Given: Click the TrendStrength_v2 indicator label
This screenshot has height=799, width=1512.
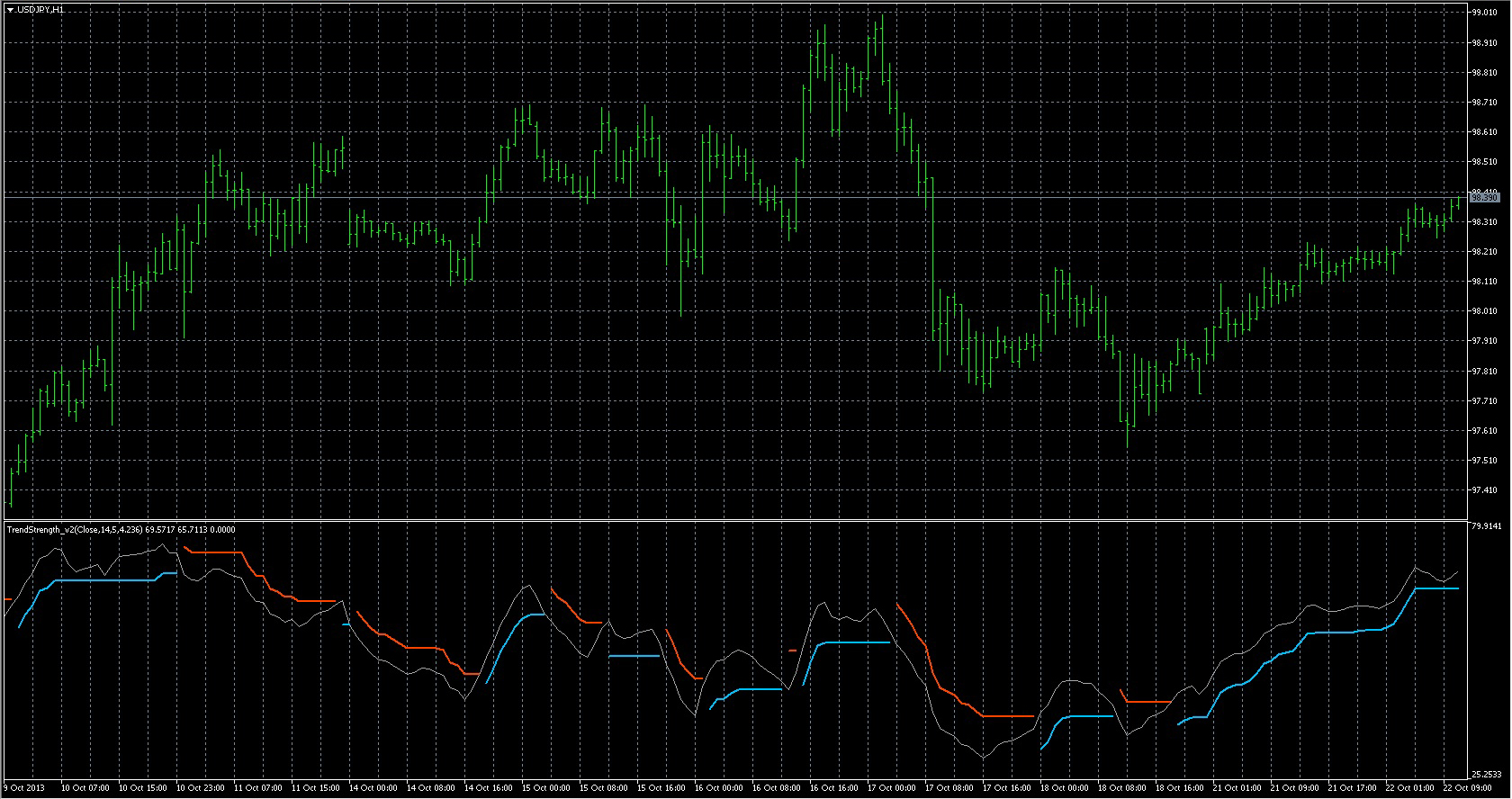Looking at the screenshot, I should coord(121,530).
